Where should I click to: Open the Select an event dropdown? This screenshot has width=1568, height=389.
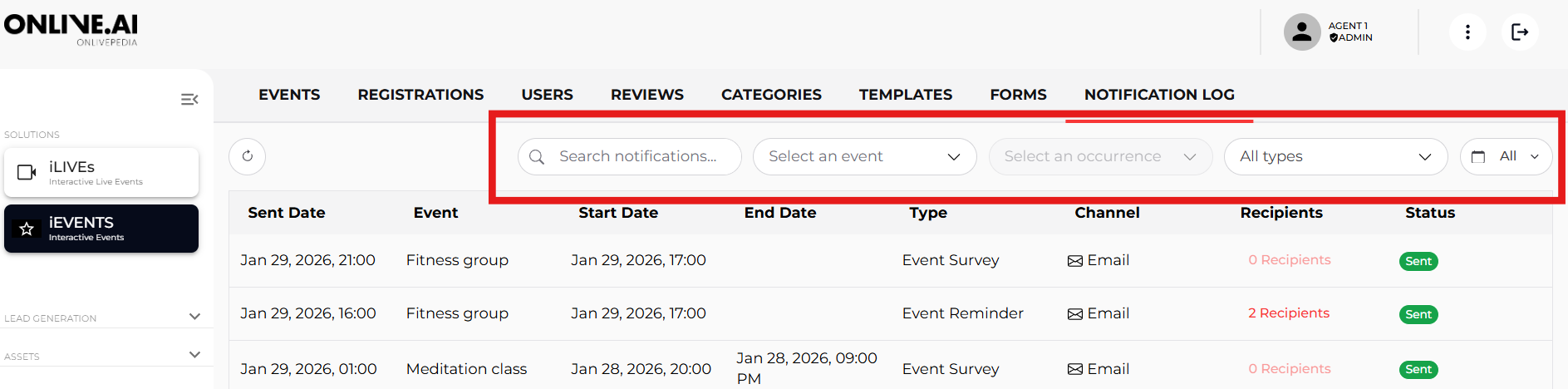864,156
